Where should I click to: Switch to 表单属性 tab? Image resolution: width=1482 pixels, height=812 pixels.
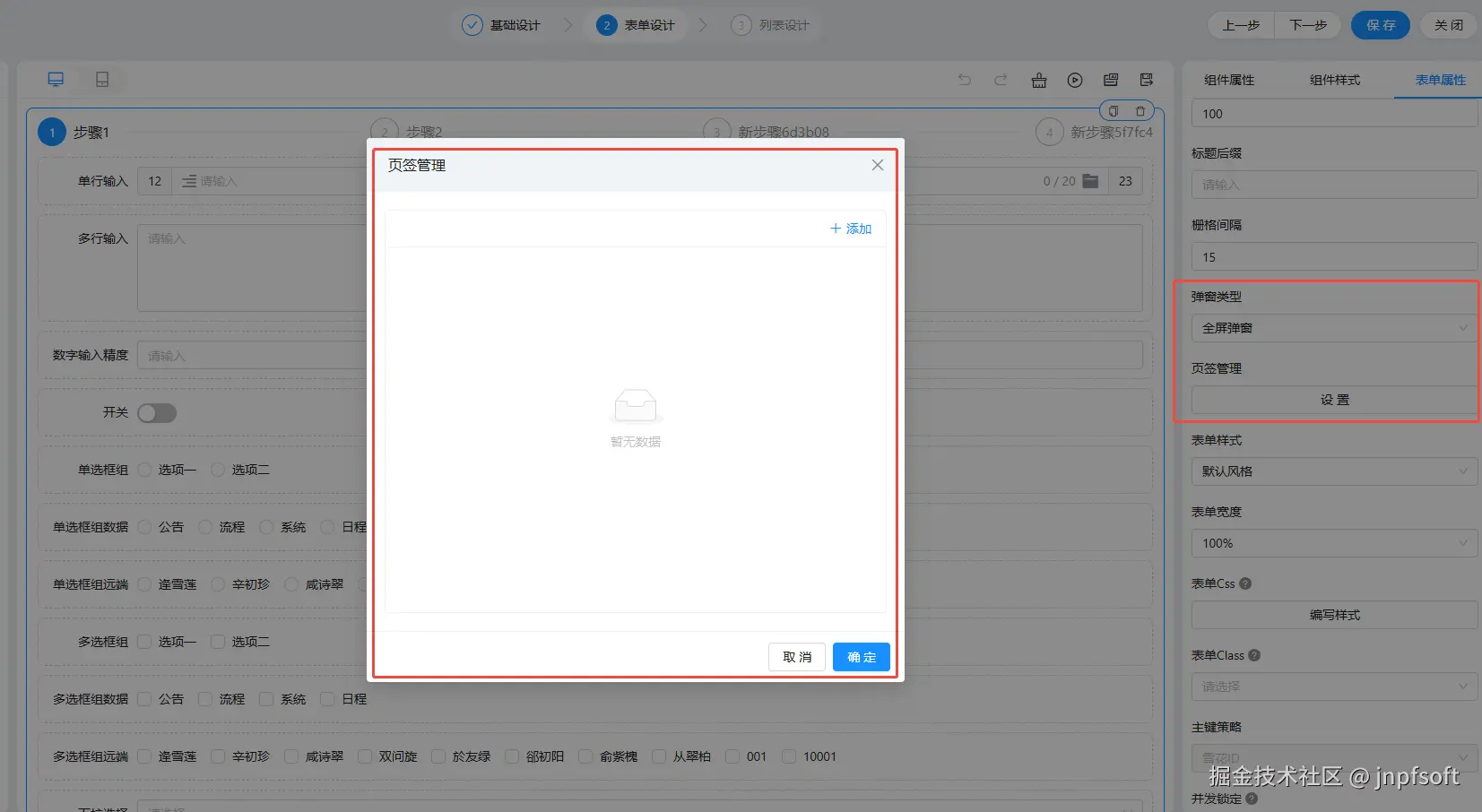pos(1441,80)
